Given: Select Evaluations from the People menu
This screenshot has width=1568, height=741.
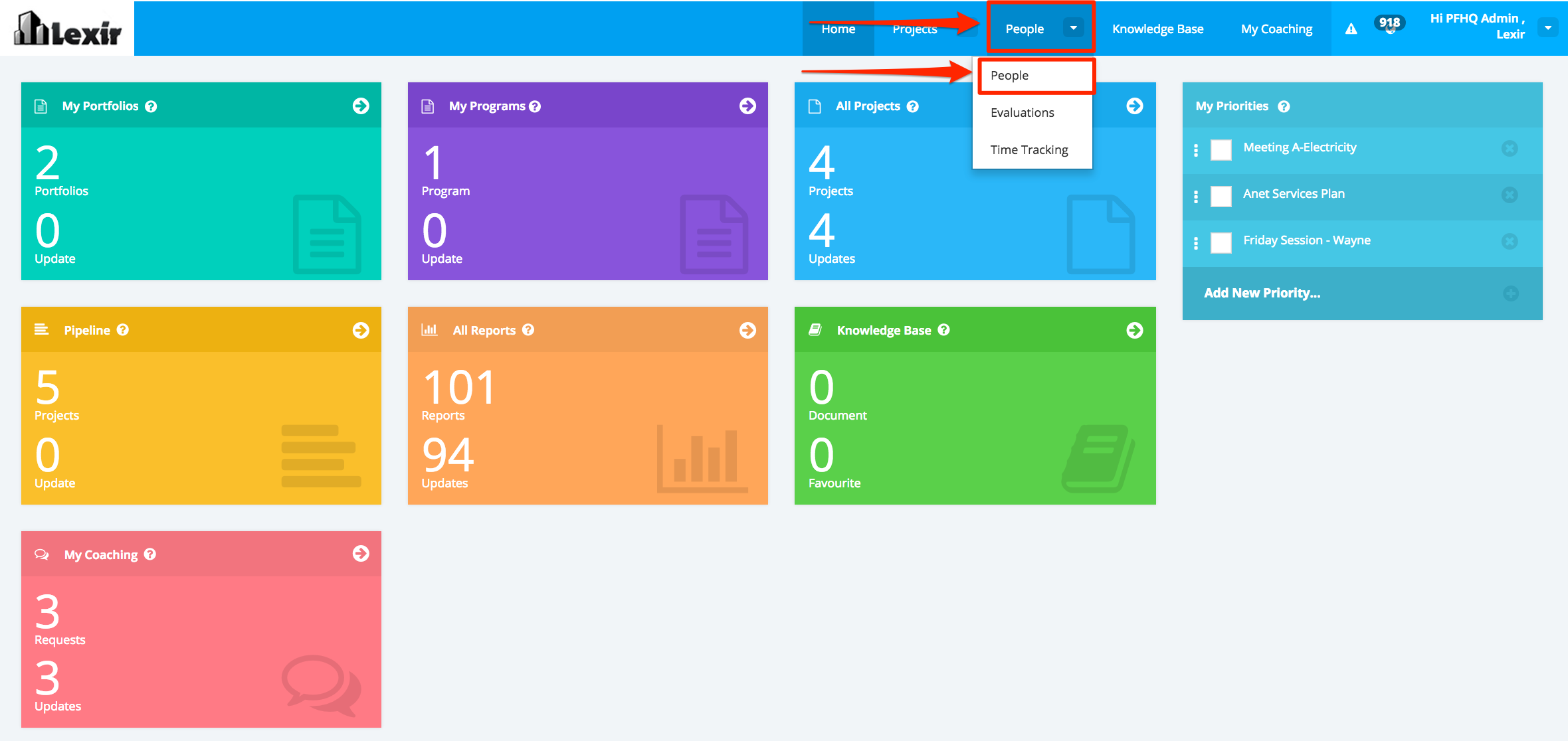Looking at the screenshot, I should [x=1022, y=113].
